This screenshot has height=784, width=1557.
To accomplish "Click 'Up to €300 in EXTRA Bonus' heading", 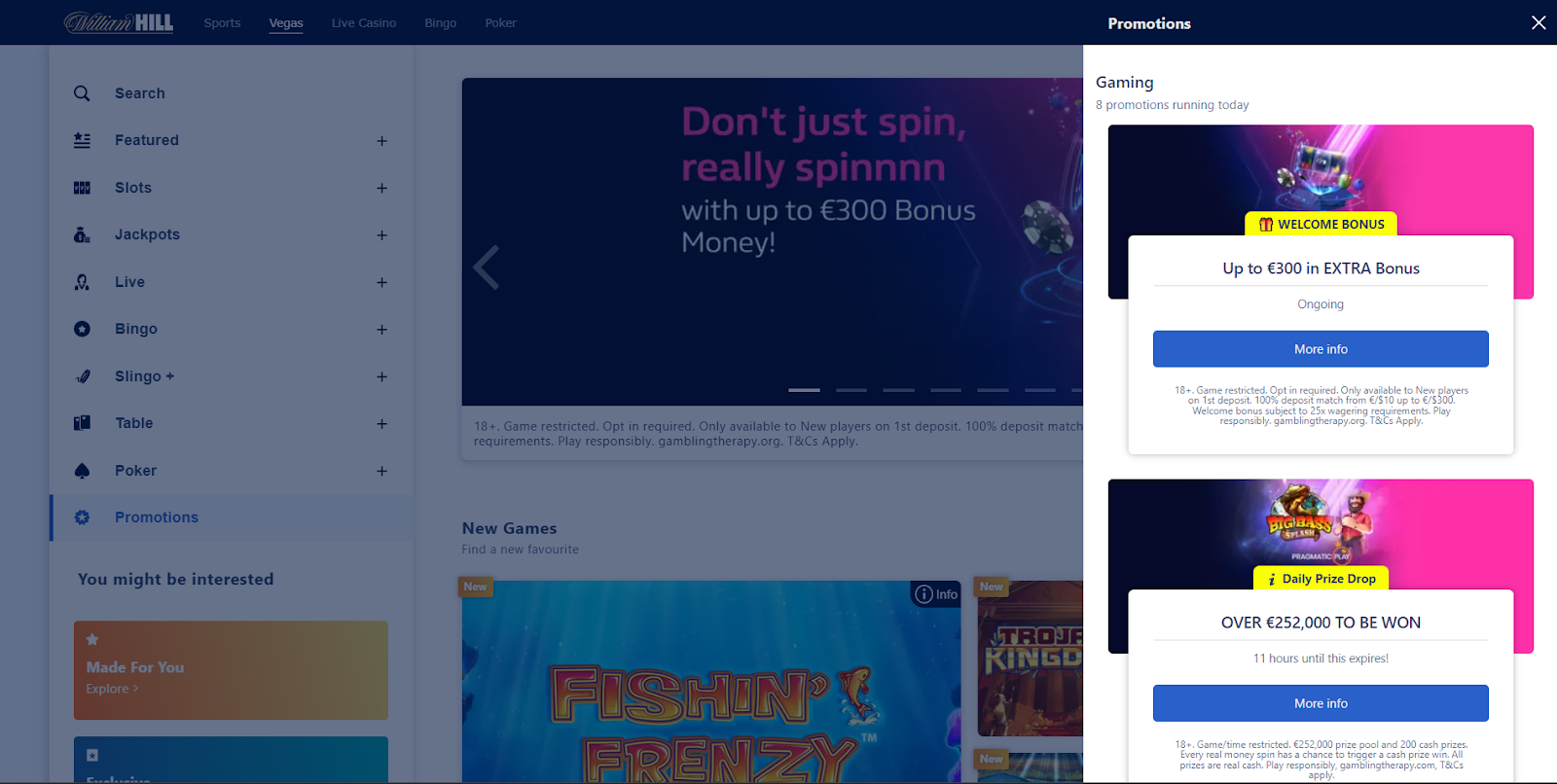I will tap(1321, 268).
